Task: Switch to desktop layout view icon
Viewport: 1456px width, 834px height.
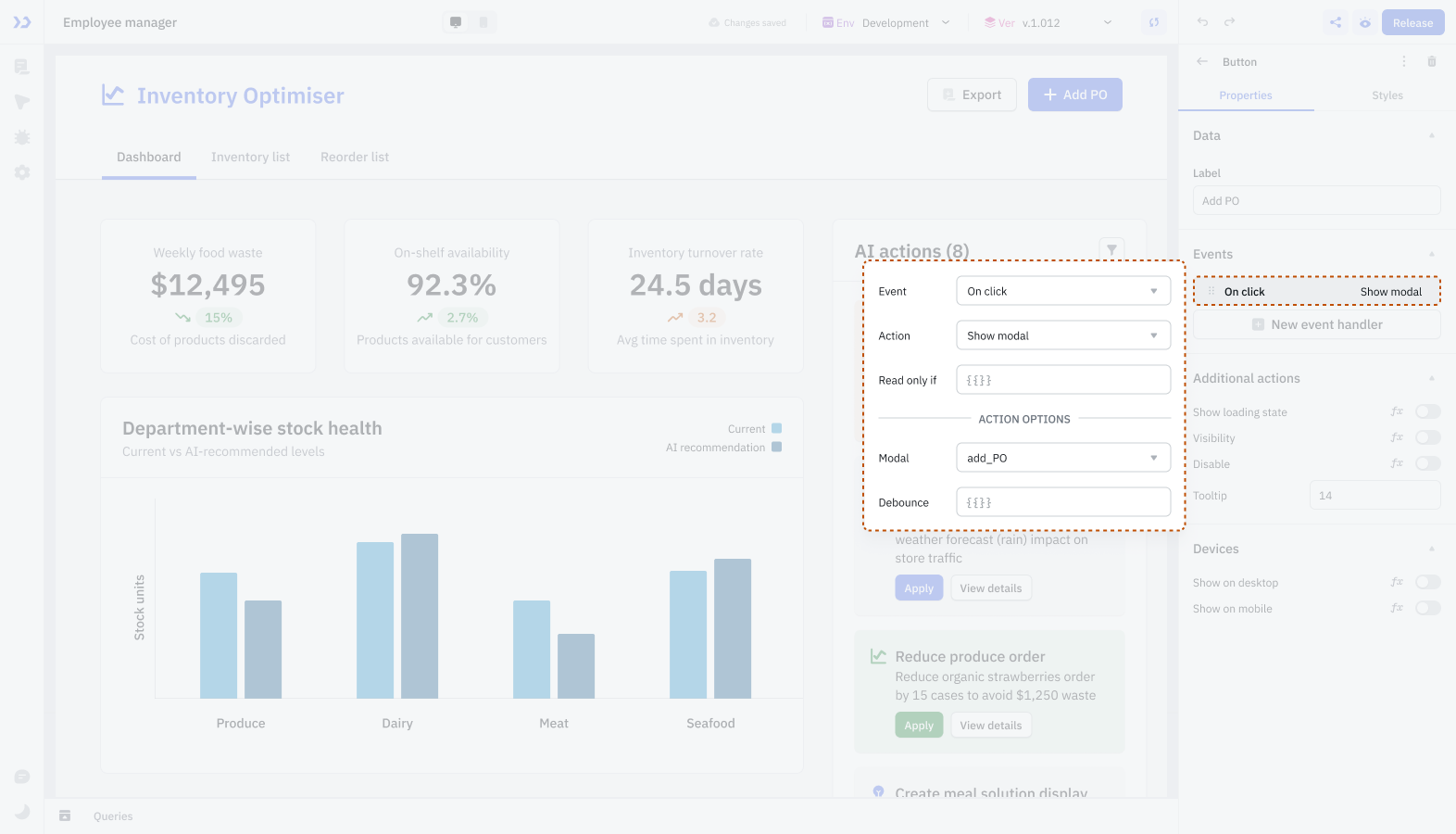Action: pyautogui.click(x=456, y=22)
